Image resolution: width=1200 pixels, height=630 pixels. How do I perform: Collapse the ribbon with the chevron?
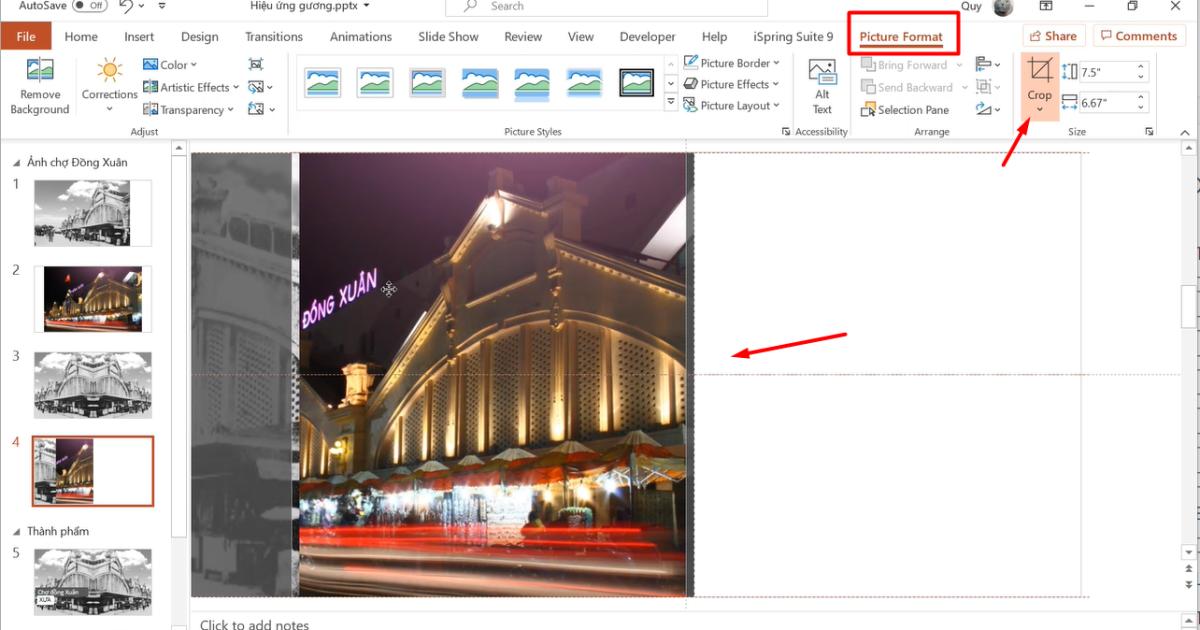pyautogui.click(x=1185, y=131)
